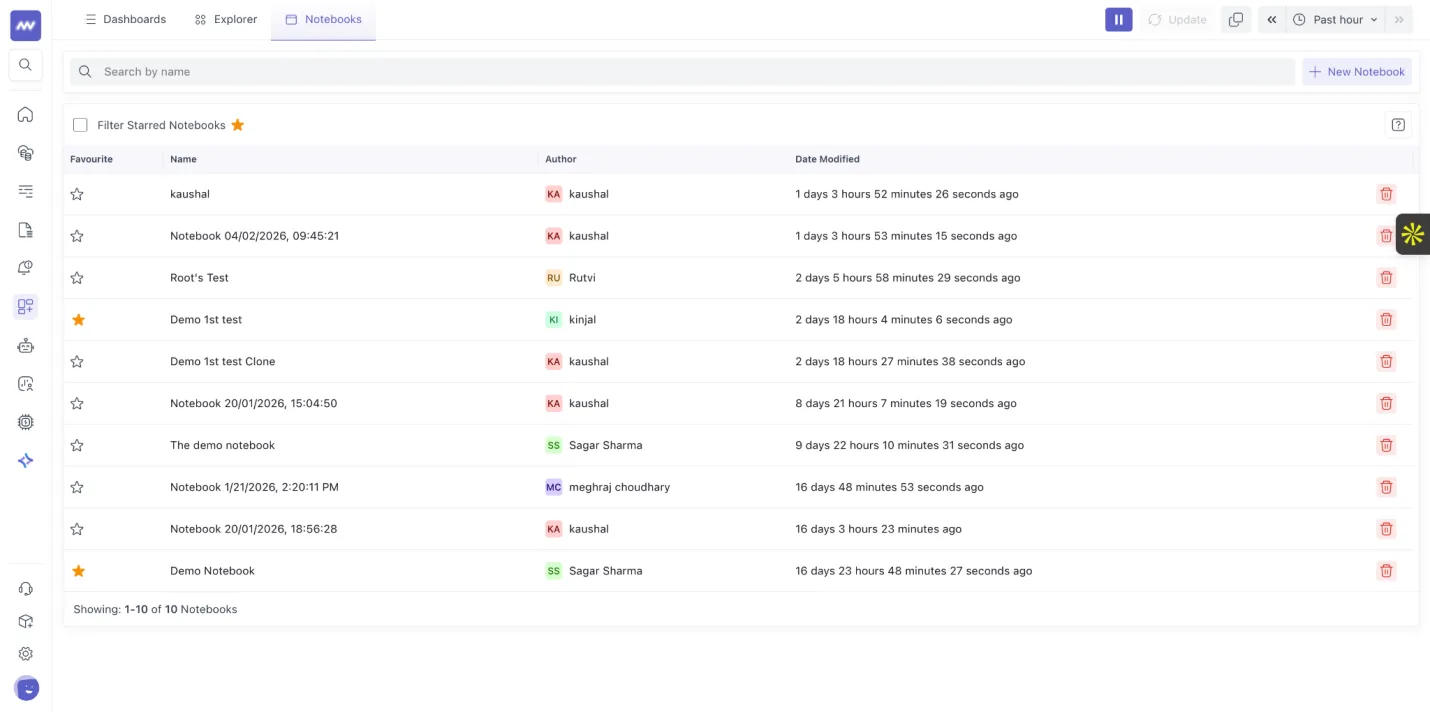Unstar the Demo Notebook row

click(x=78, y=571)
